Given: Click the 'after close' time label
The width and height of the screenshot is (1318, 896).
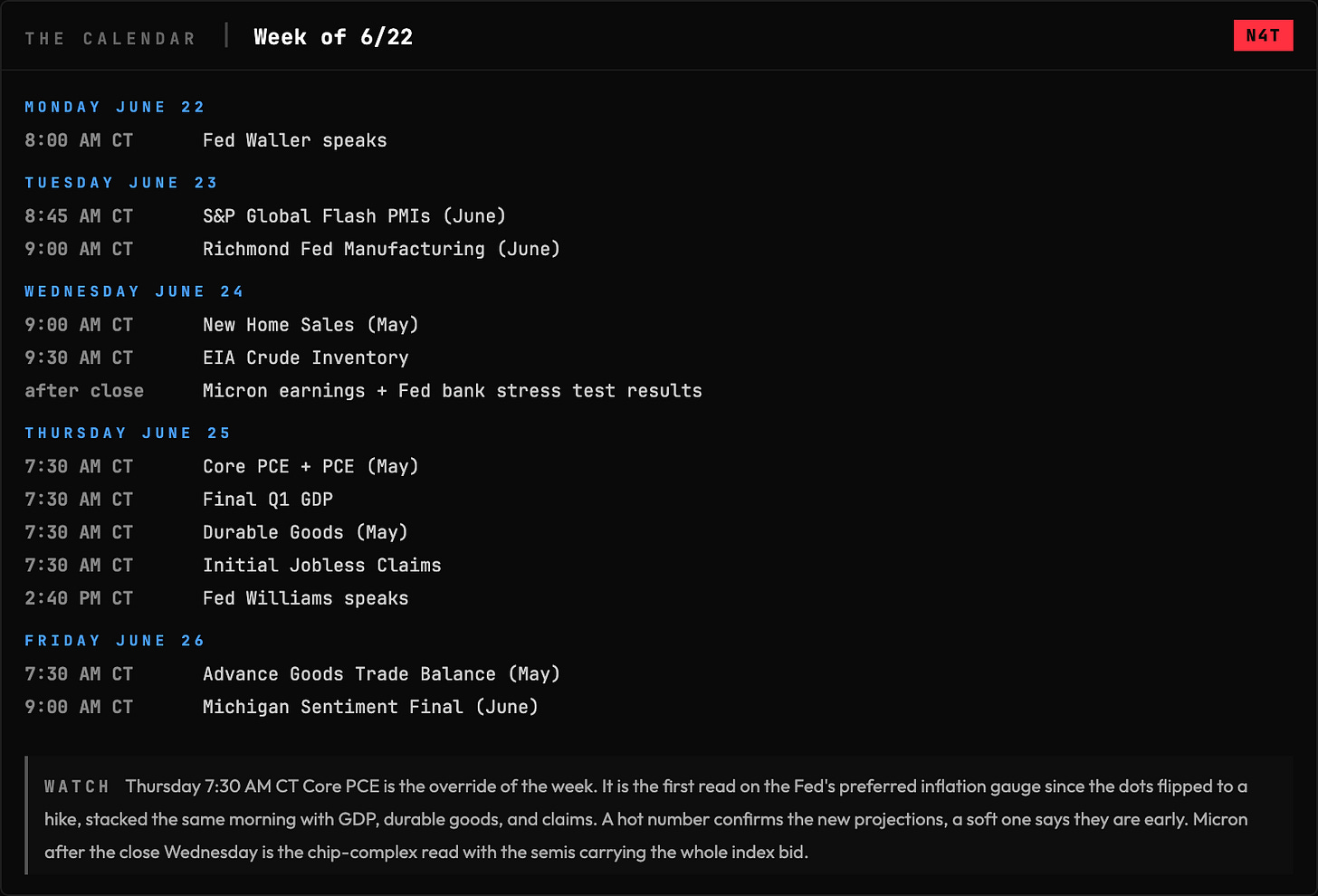Looking at the screenshot, I should click(x=84, y=391).
